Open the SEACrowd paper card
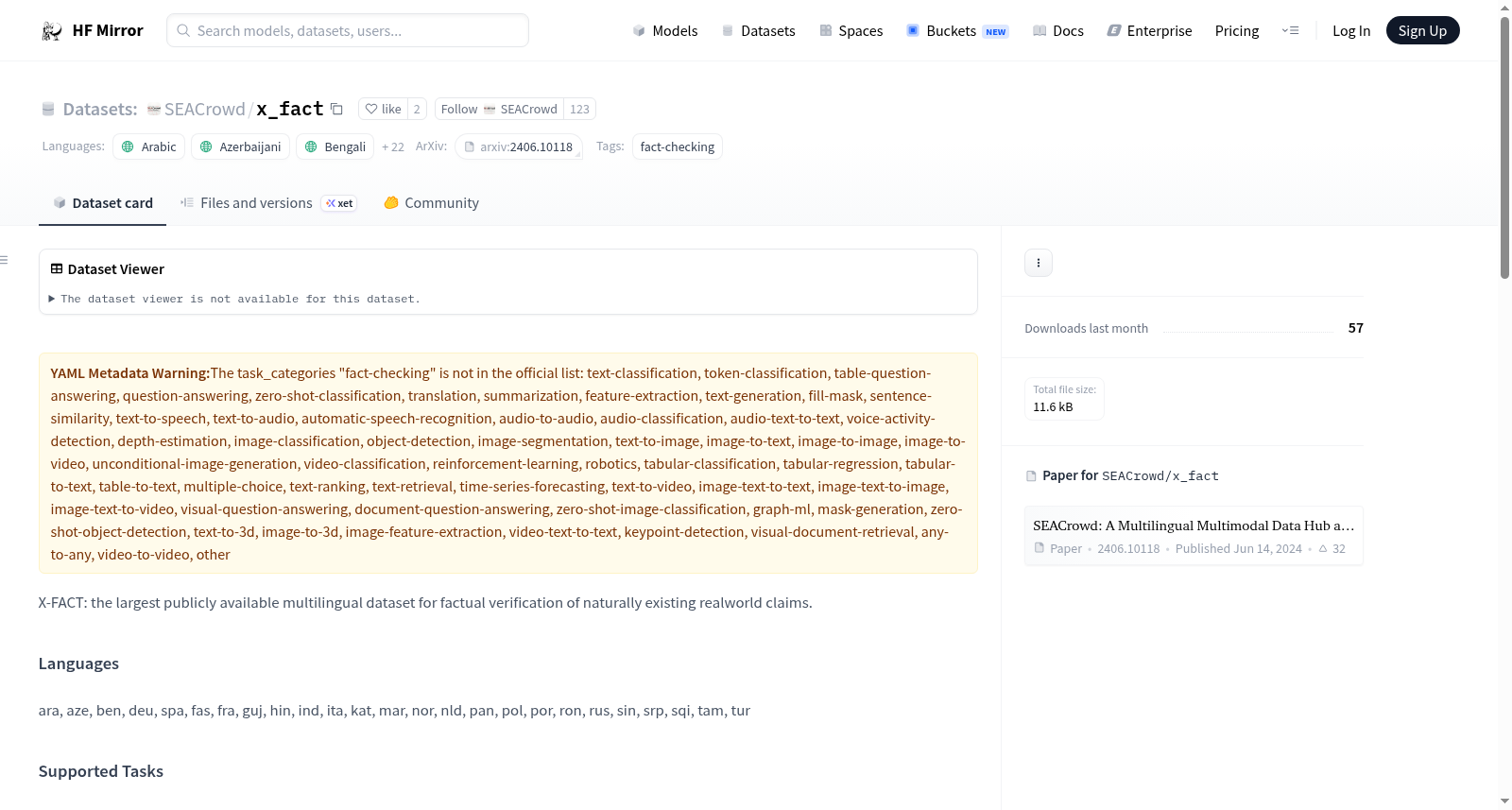Image resolution: width=1512 pixels, height=810 pixels. tap(1194, 536)
